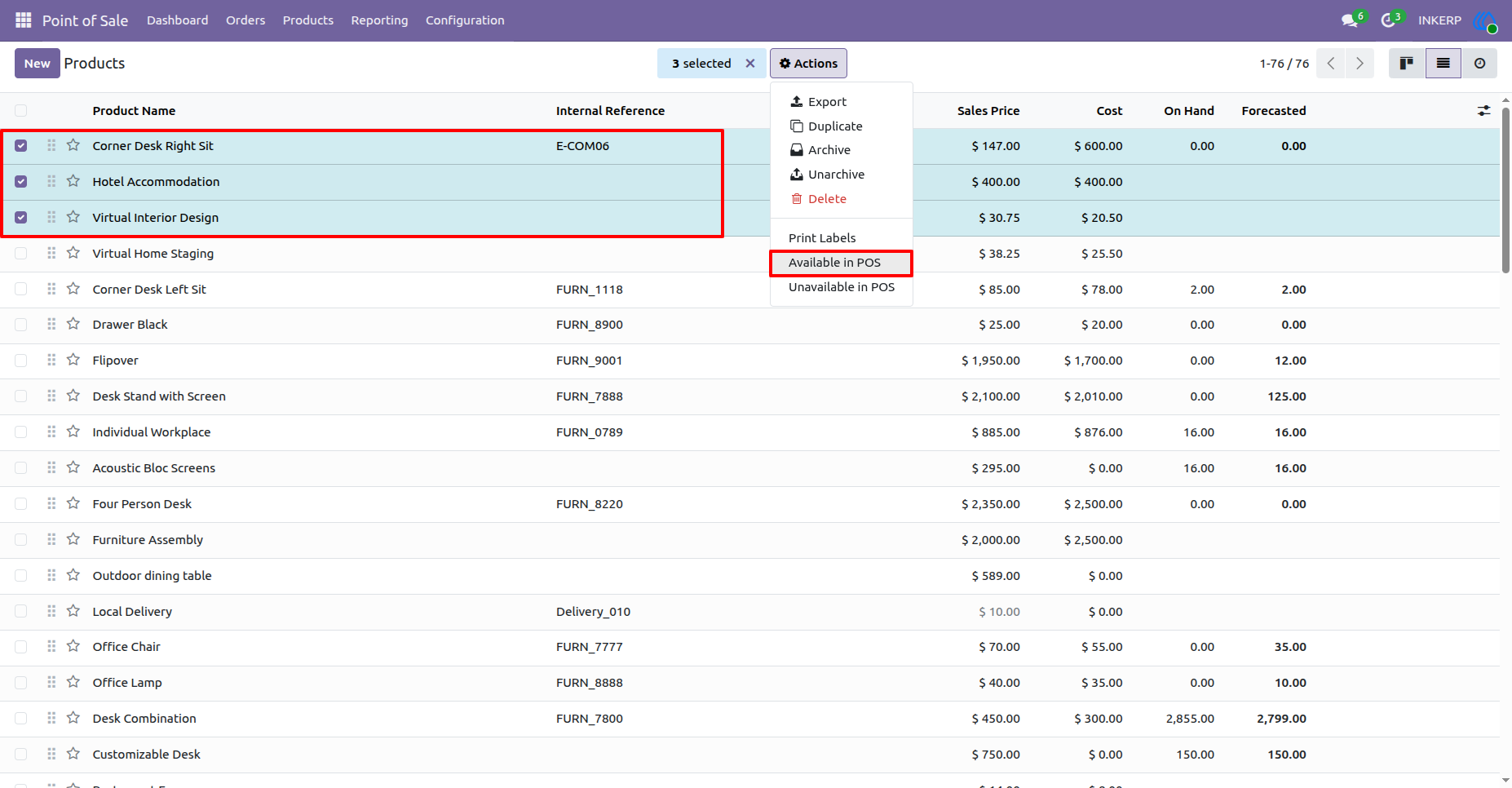The height and width of the screenshot is (788, 1512).
Task: Favorite the Corner Desk Right Sit star
Action: (73, 145)
